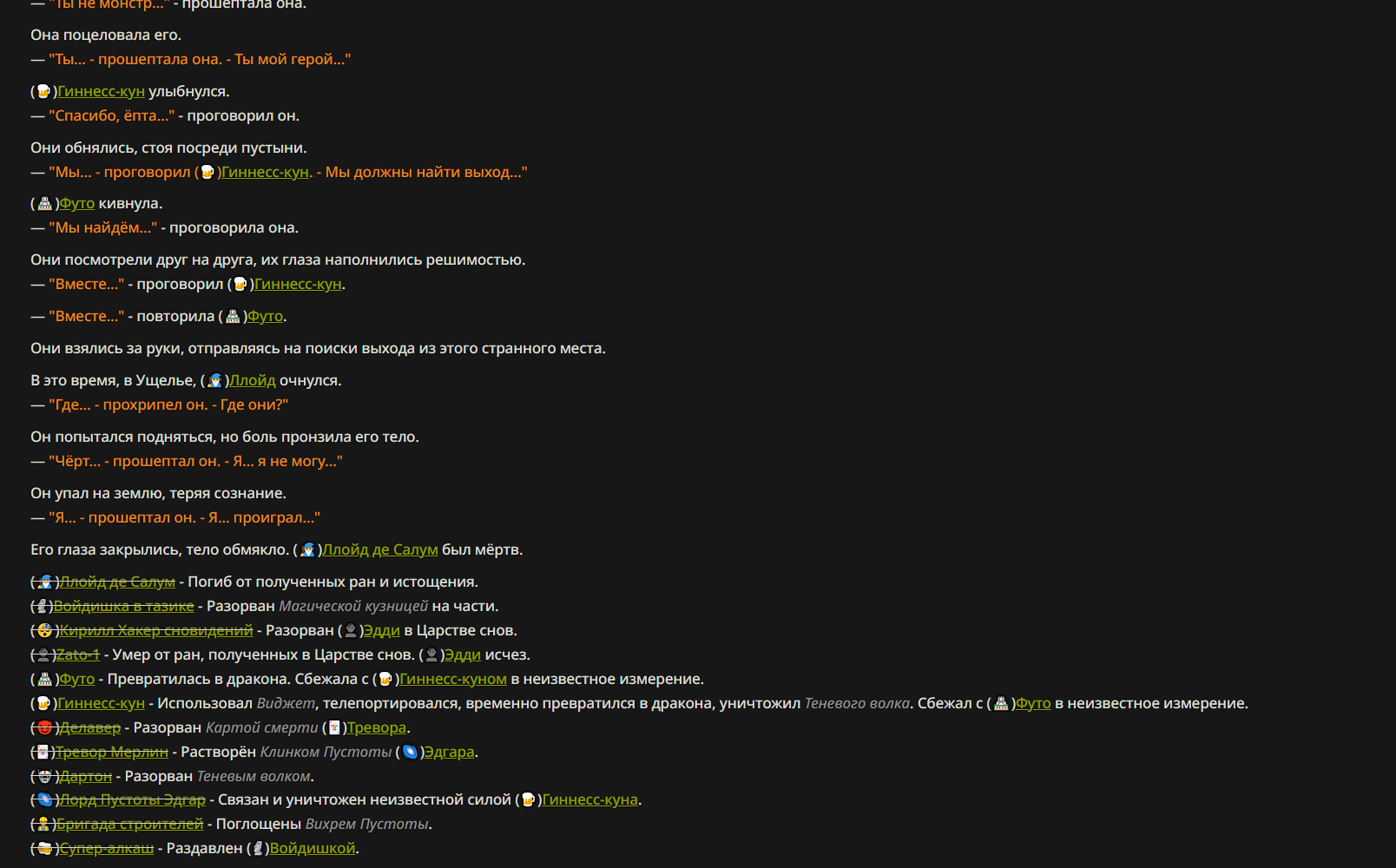
Task: Click the Футо icon next to кивнула
Action: click(x=45, y=203)
